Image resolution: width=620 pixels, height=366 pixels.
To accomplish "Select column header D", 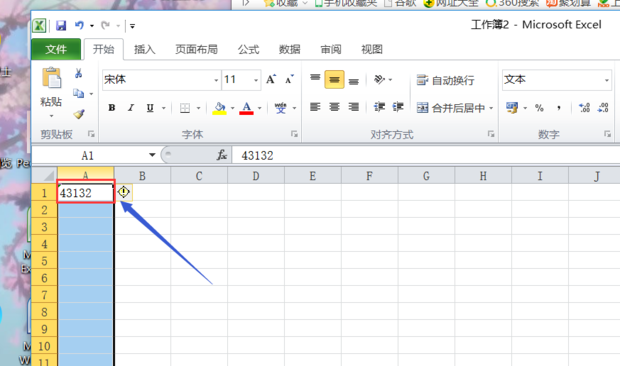I will point(256,175).
